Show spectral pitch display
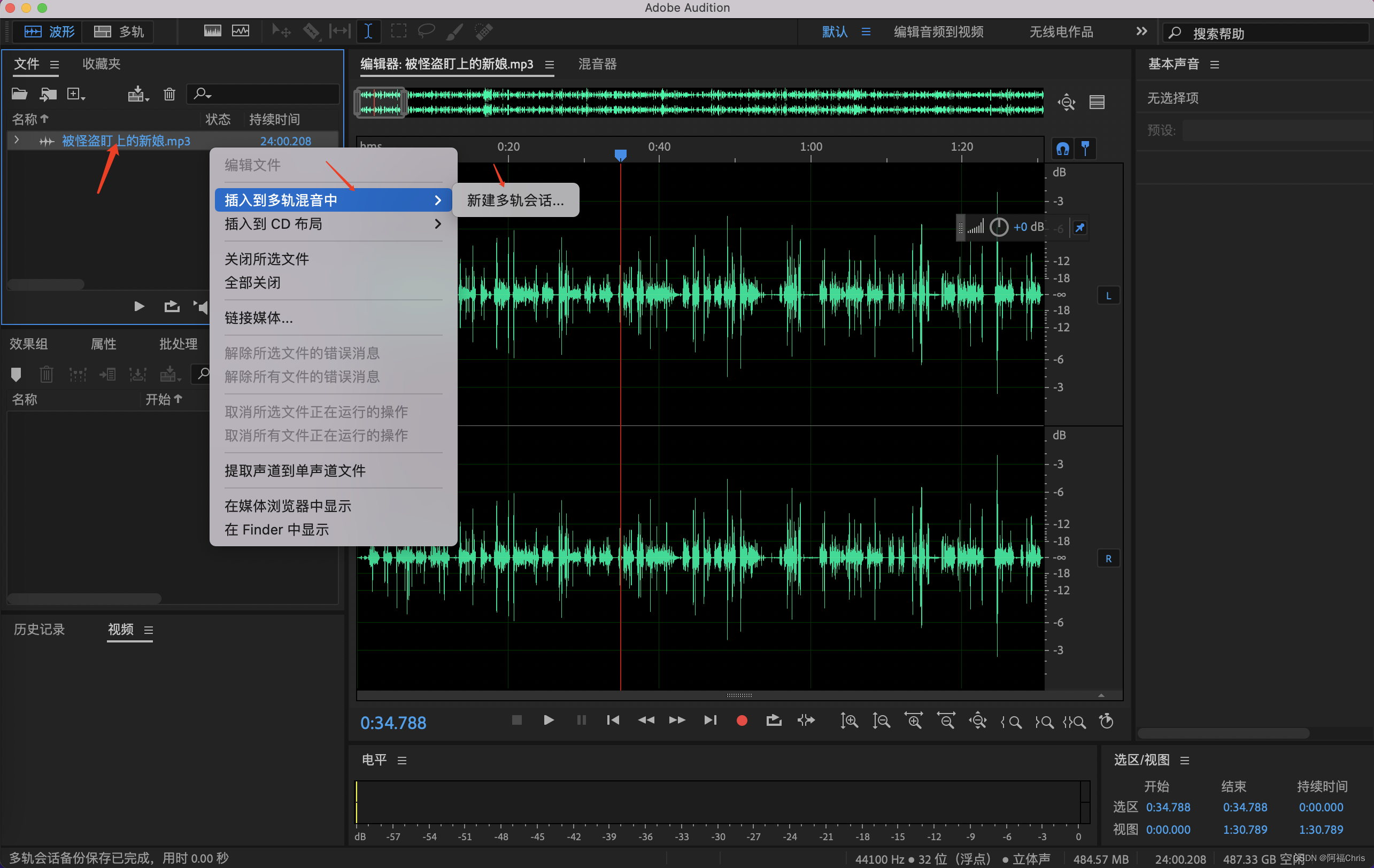Image resolution: width=1374 pixels, height=868 pixels. [240, 31]
